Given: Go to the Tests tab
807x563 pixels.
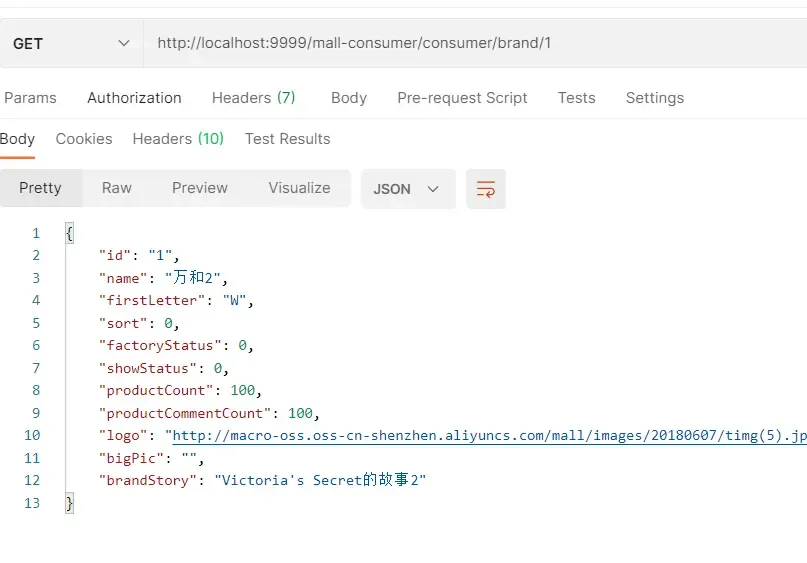Looking at the screenshot, I should (x=576, y=98).
